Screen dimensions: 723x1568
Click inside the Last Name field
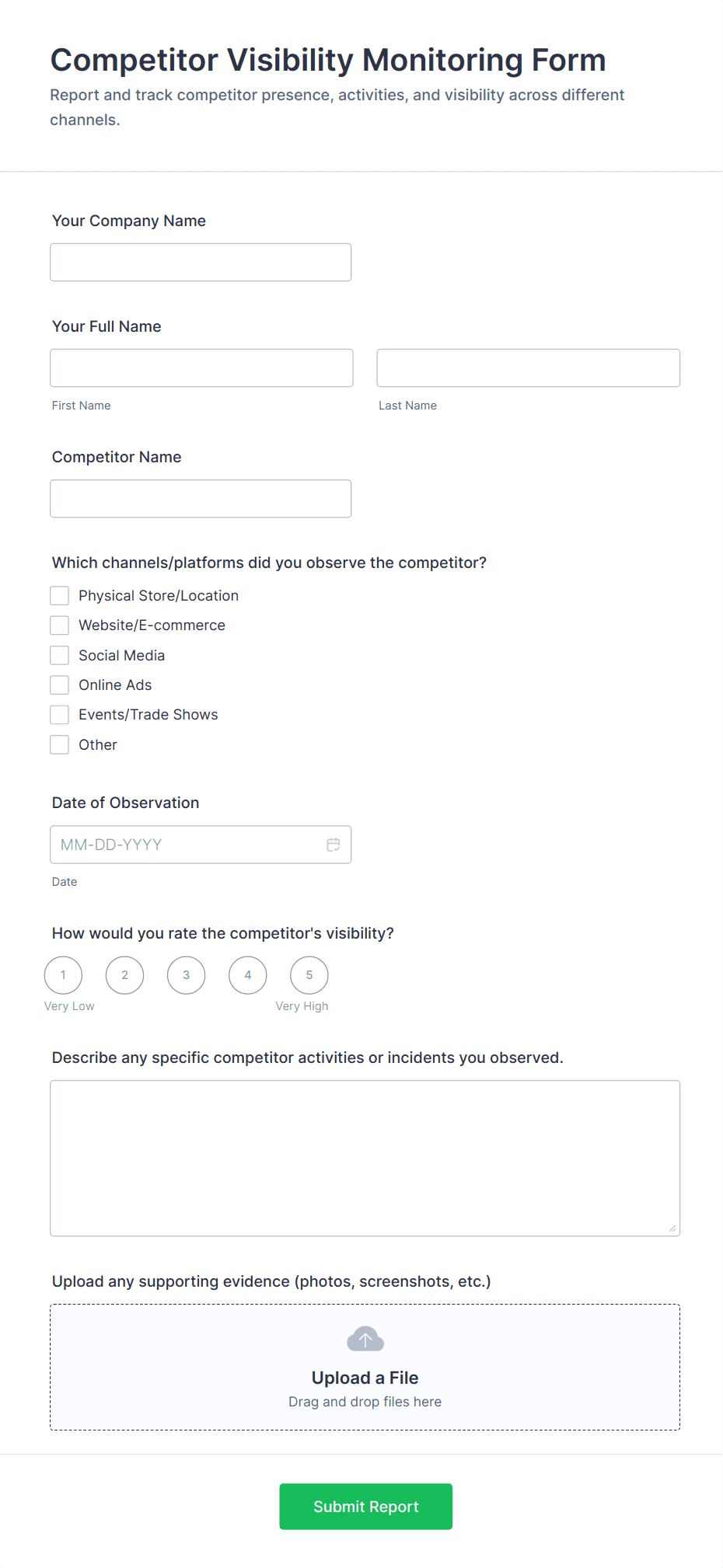click(527, 368)
